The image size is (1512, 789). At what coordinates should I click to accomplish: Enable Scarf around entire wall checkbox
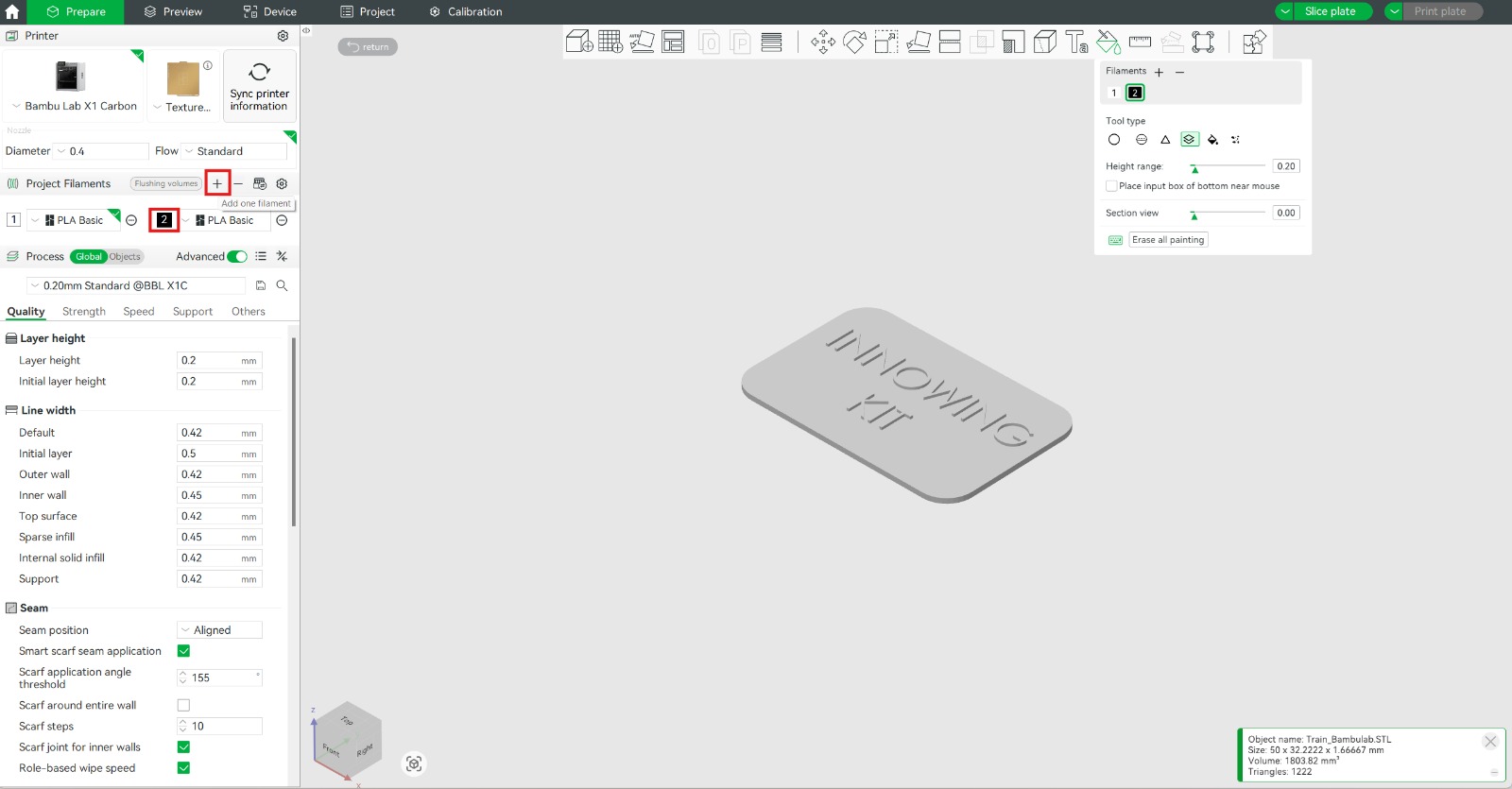coord(183,705)
